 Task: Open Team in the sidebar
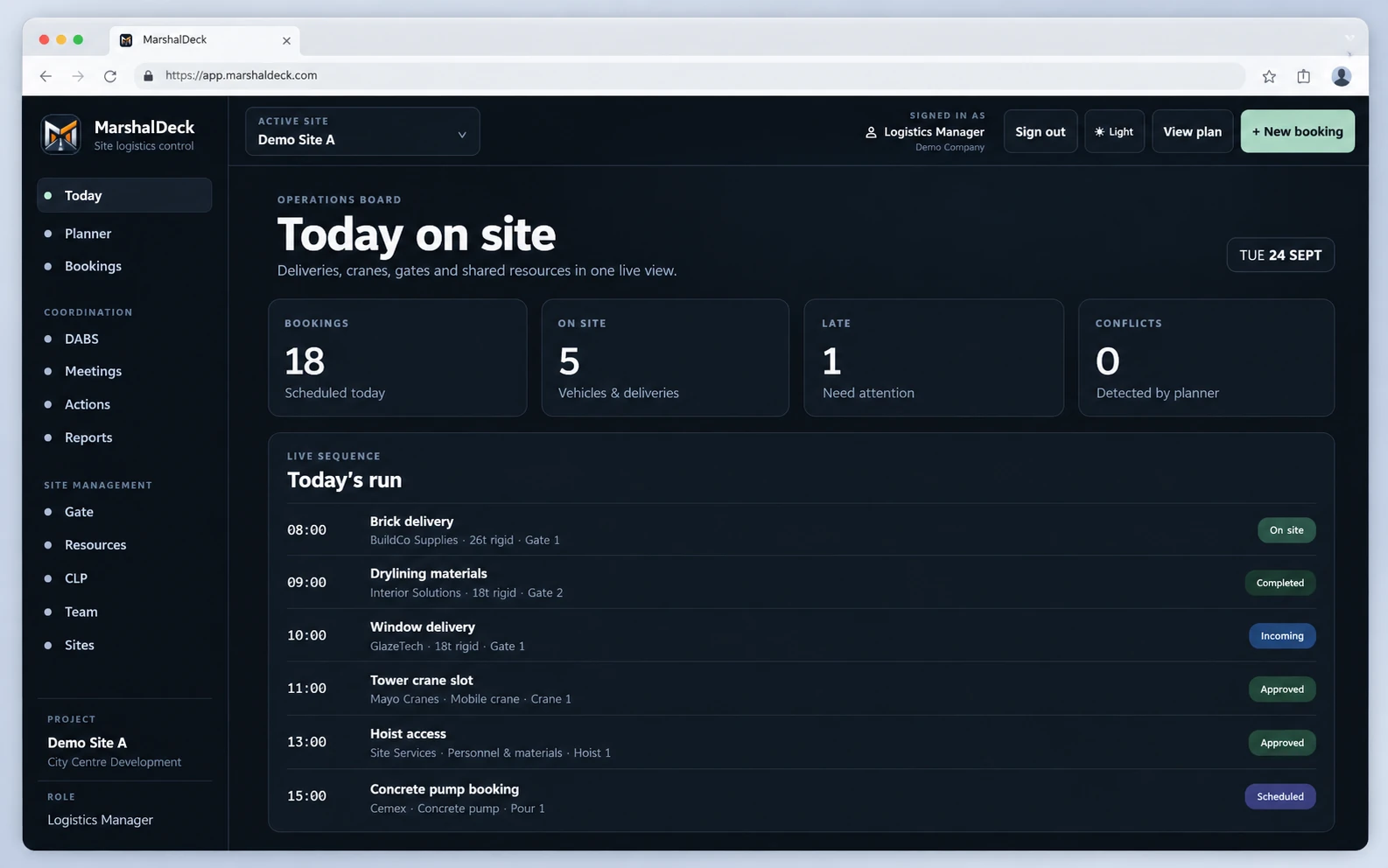click(x=81, y=612)
